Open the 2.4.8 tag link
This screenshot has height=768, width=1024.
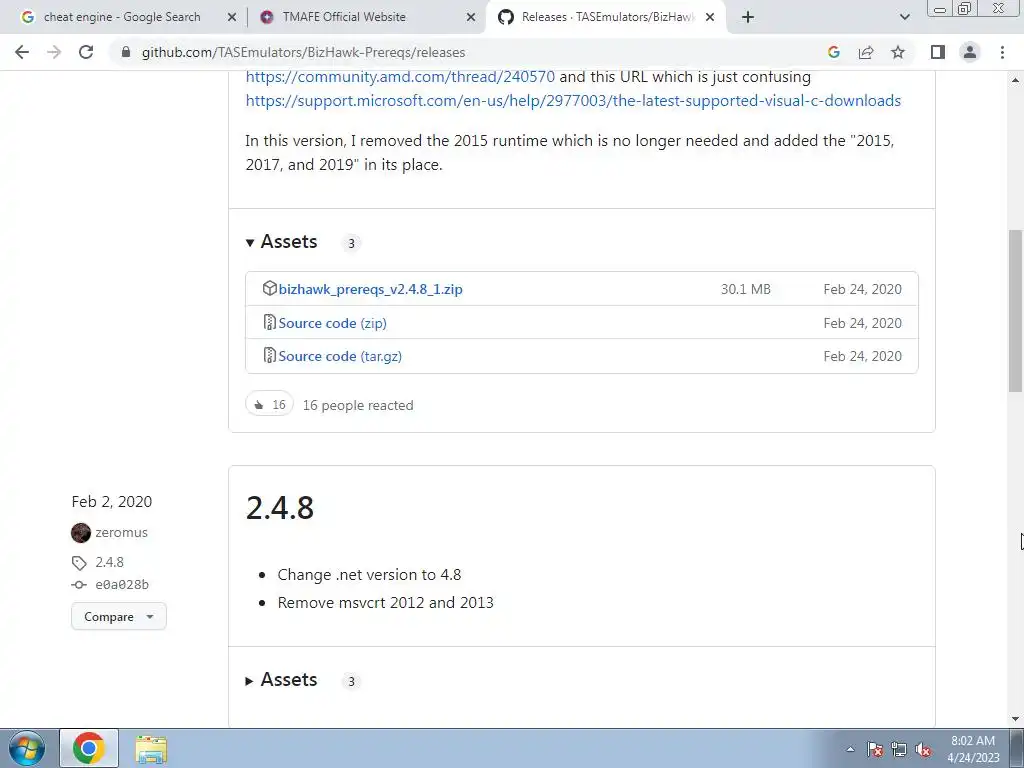109,562
